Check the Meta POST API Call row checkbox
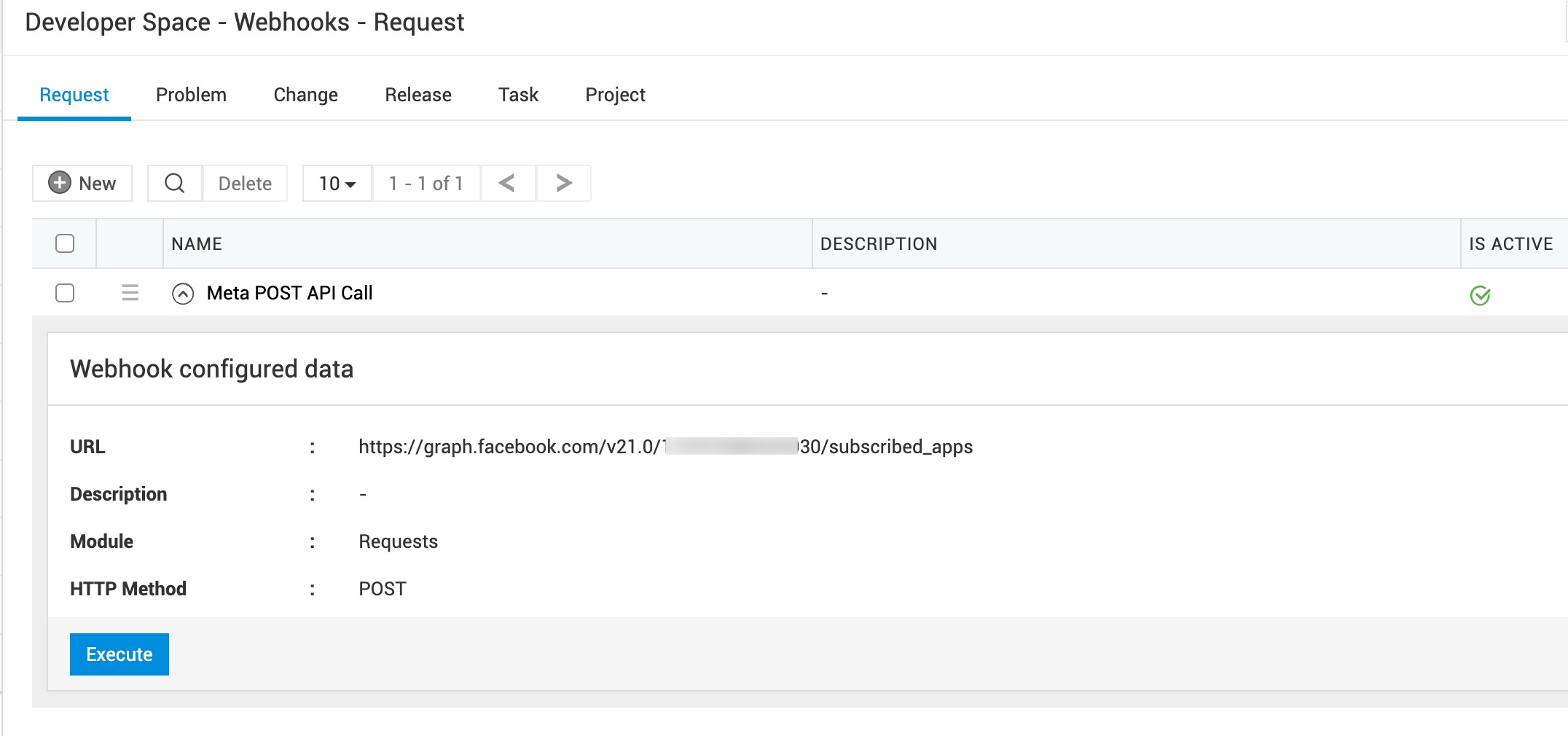 65,293
